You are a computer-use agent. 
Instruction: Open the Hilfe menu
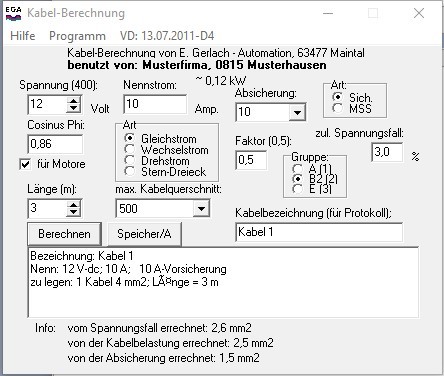point(23,36)
